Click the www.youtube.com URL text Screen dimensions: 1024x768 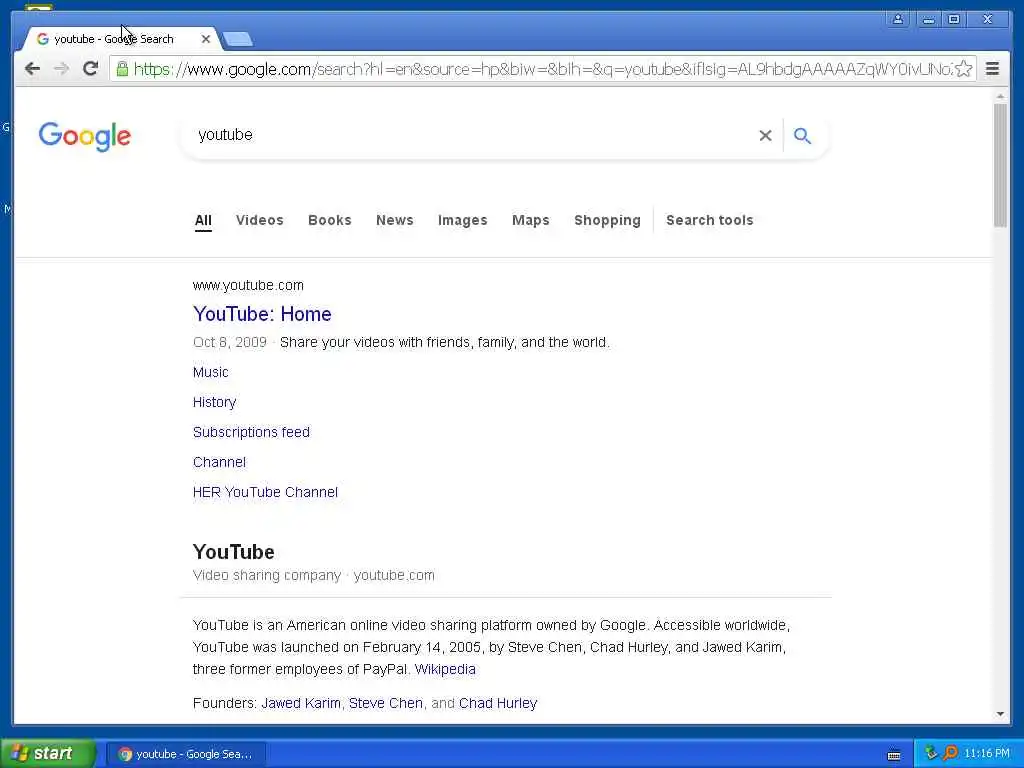pyautogui.click(x=248, y=285)
